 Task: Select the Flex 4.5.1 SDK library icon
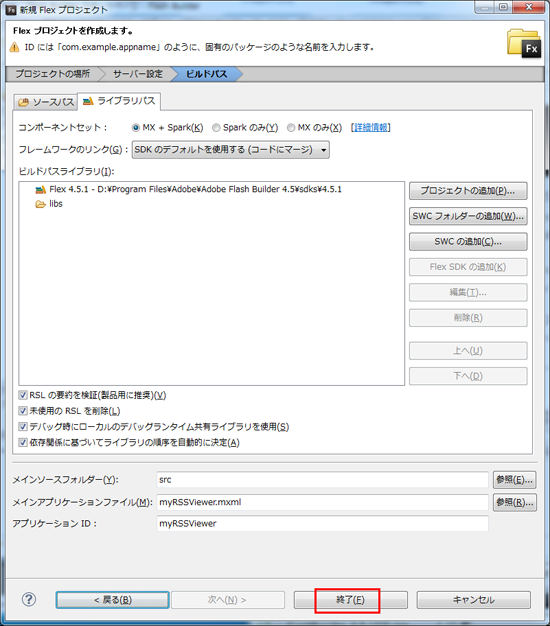coord(41,189)
